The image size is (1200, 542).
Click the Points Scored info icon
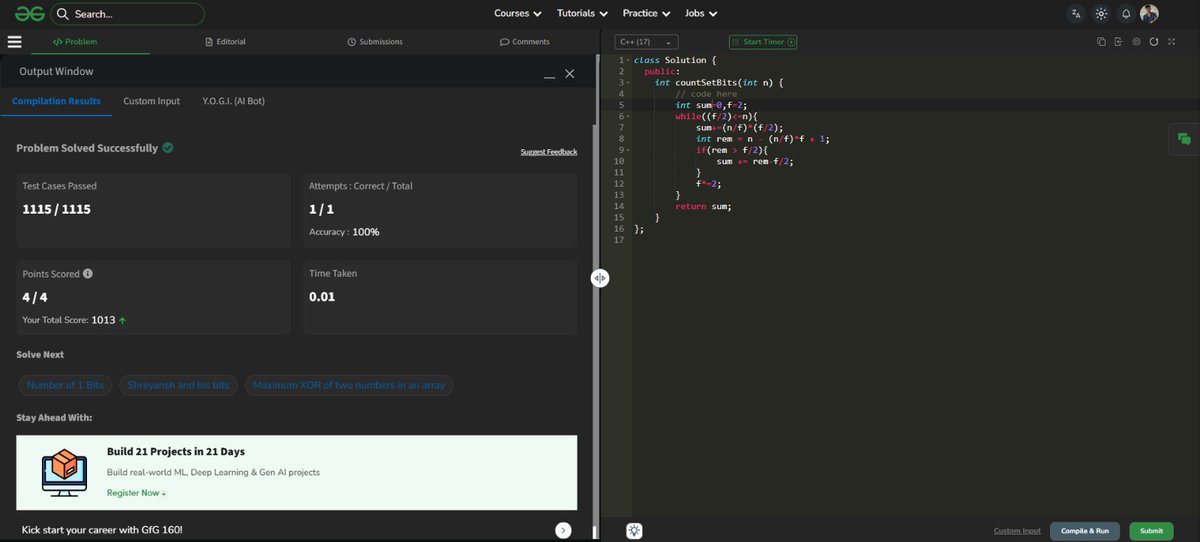pyautogui.click(x=88, y=273)
